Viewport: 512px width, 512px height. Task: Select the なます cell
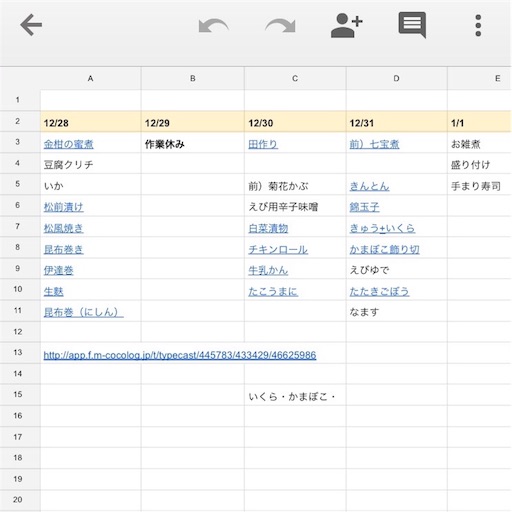[x=396, y=311]
